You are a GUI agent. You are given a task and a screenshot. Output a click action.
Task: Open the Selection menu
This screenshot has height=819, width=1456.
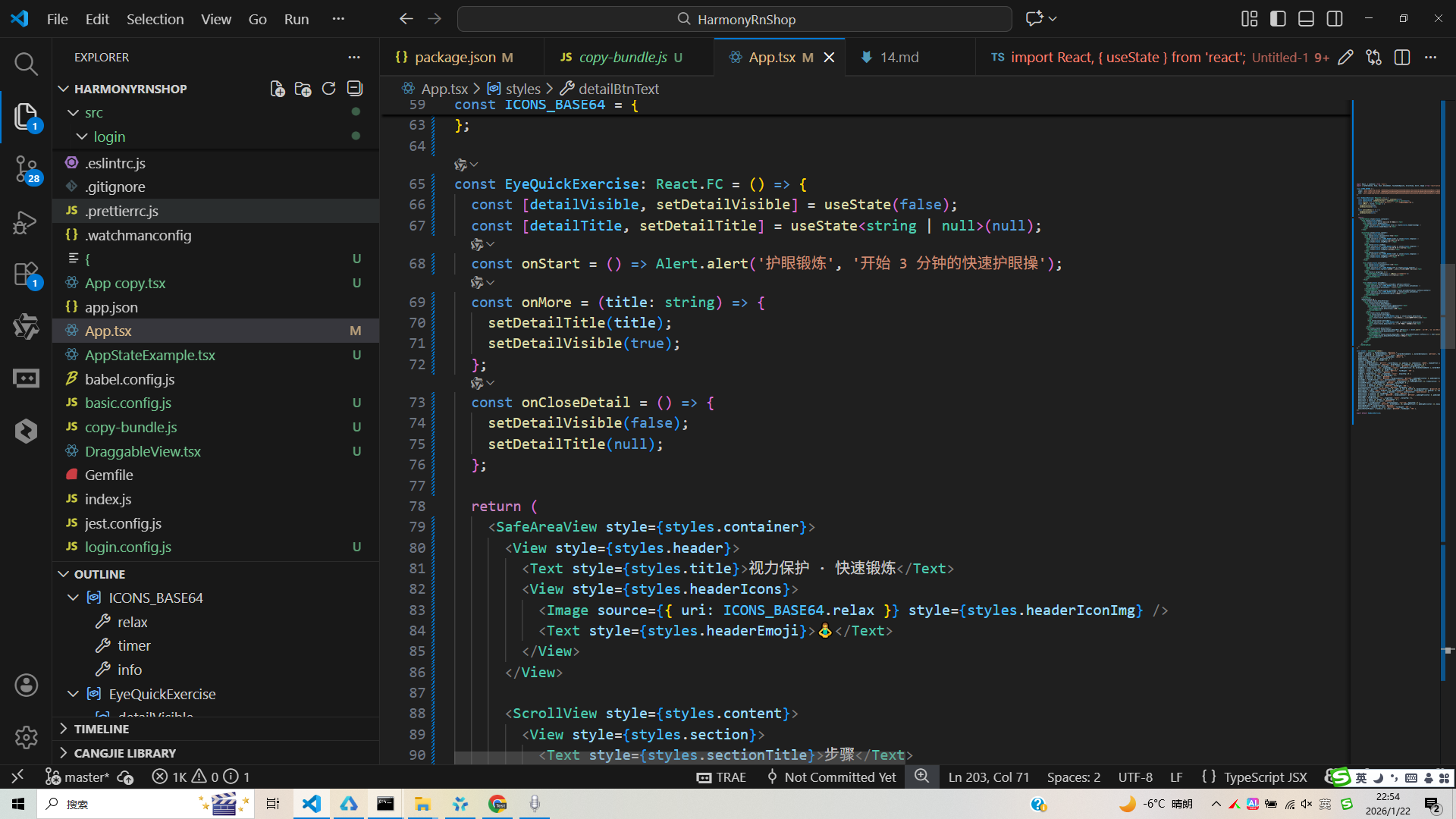click(x=155, y=19)
